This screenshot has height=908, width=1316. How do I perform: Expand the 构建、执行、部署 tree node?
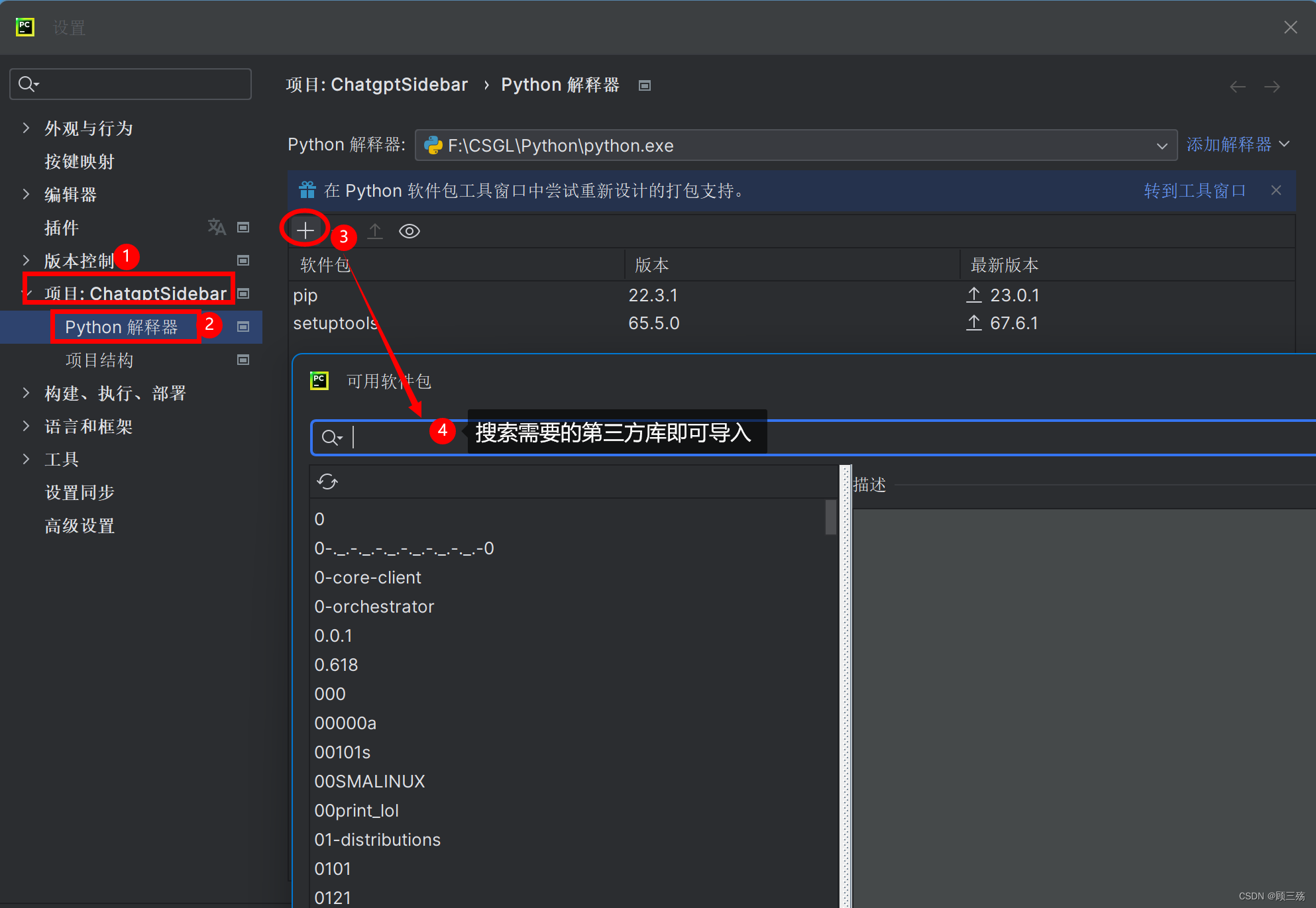coord(26,393)
